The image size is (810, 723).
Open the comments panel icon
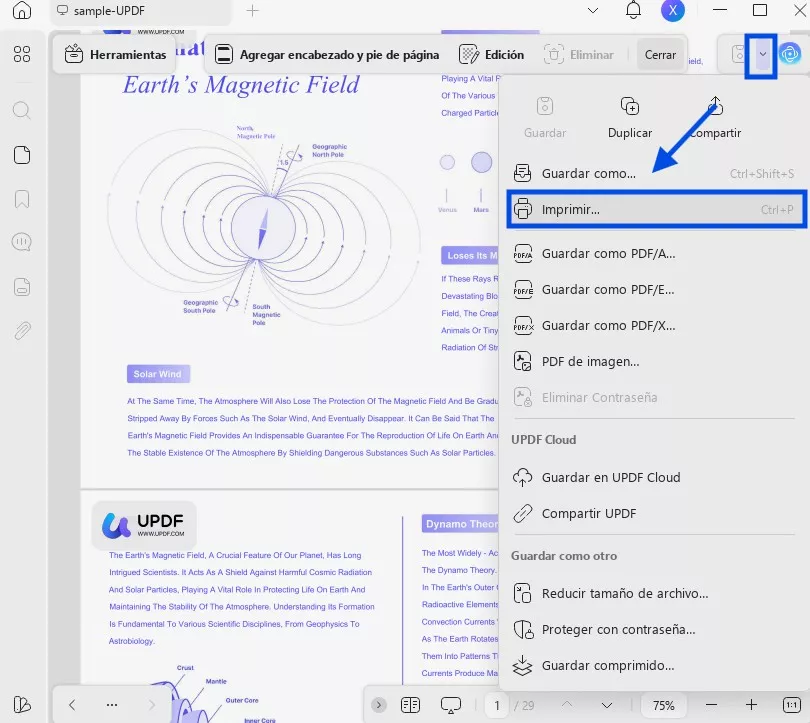[22, 242]
